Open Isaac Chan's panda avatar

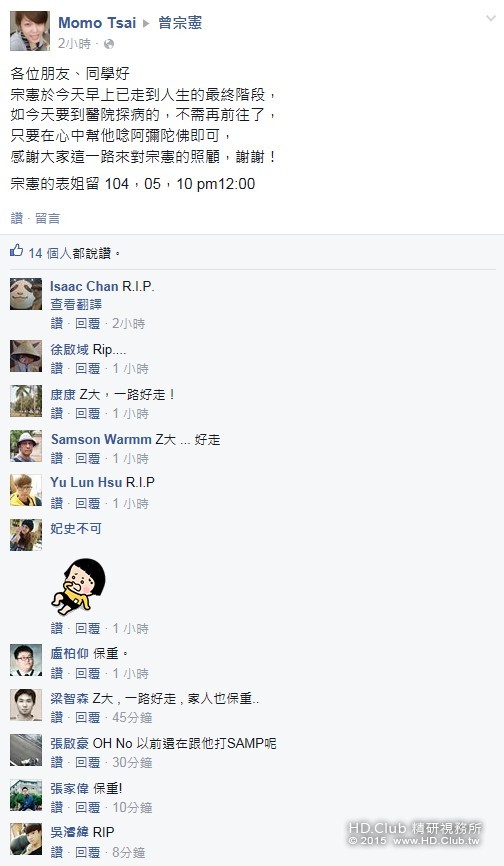(x=26, y=294)
